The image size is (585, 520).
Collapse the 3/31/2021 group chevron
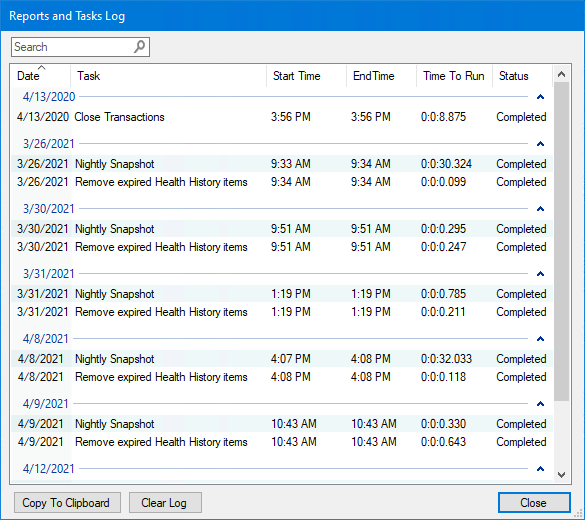tap(540, 274)
